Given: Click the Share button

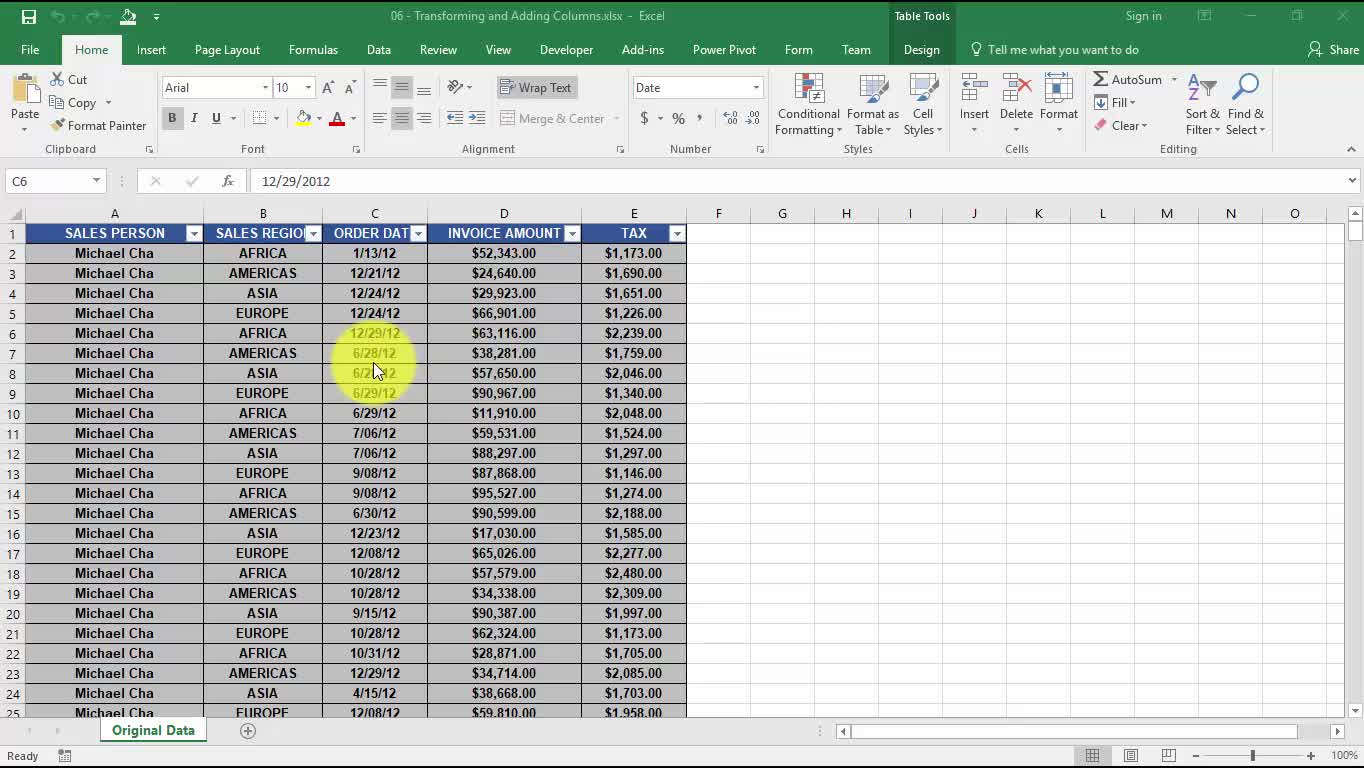Looking at the screenshot, I should pyautogui.click(x=1333, y=50).
